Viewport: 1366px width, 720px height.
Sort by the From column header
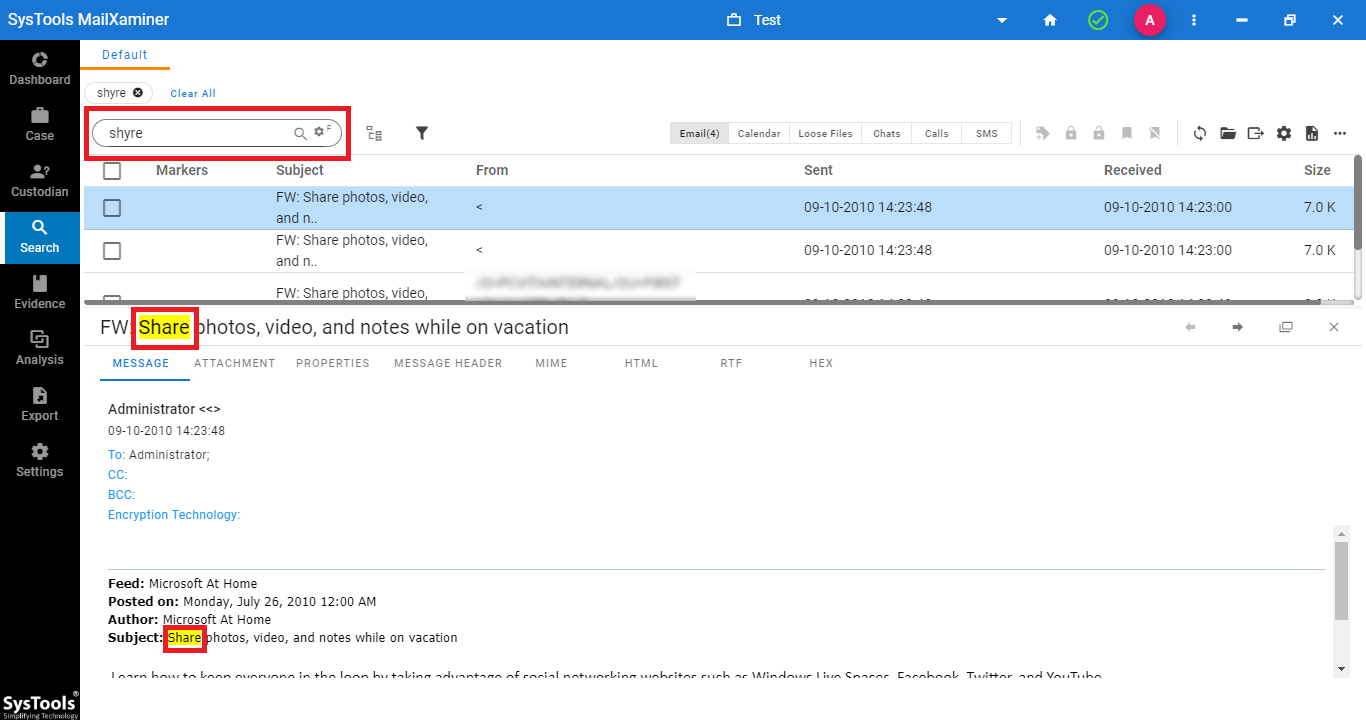pos(492,170)
